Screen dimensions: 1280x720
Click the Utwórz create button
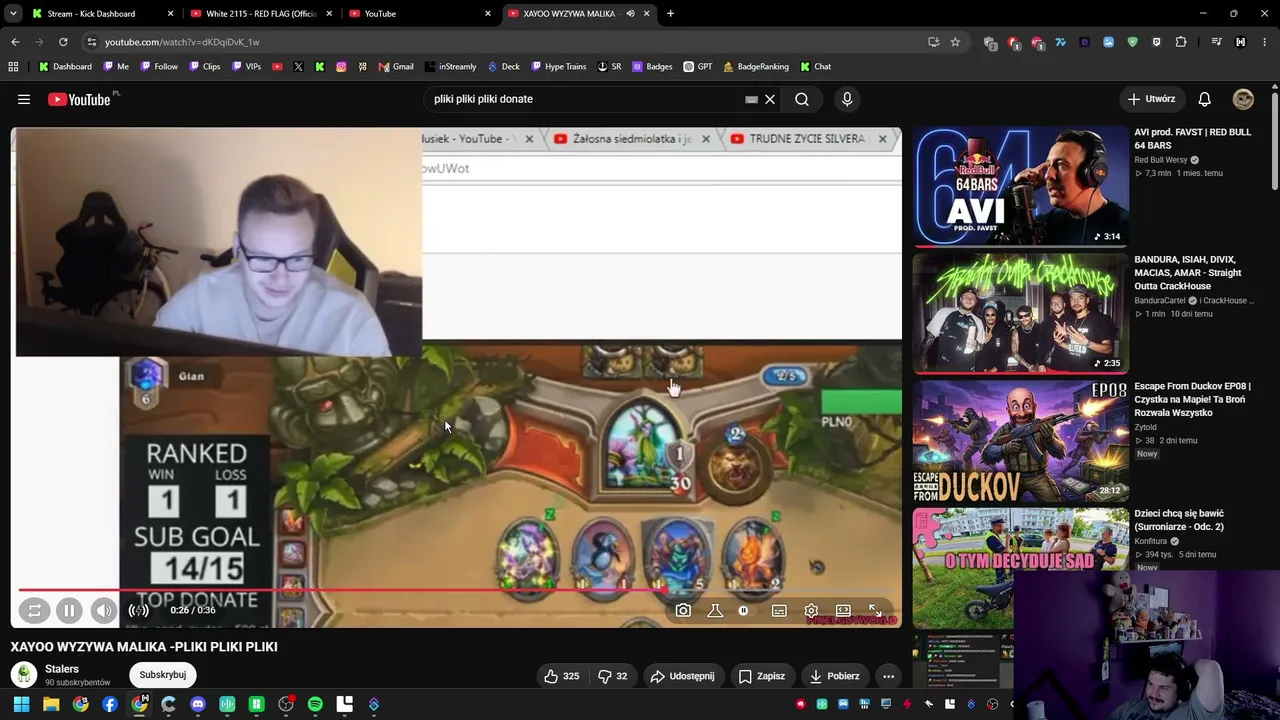click(1151, 99)
